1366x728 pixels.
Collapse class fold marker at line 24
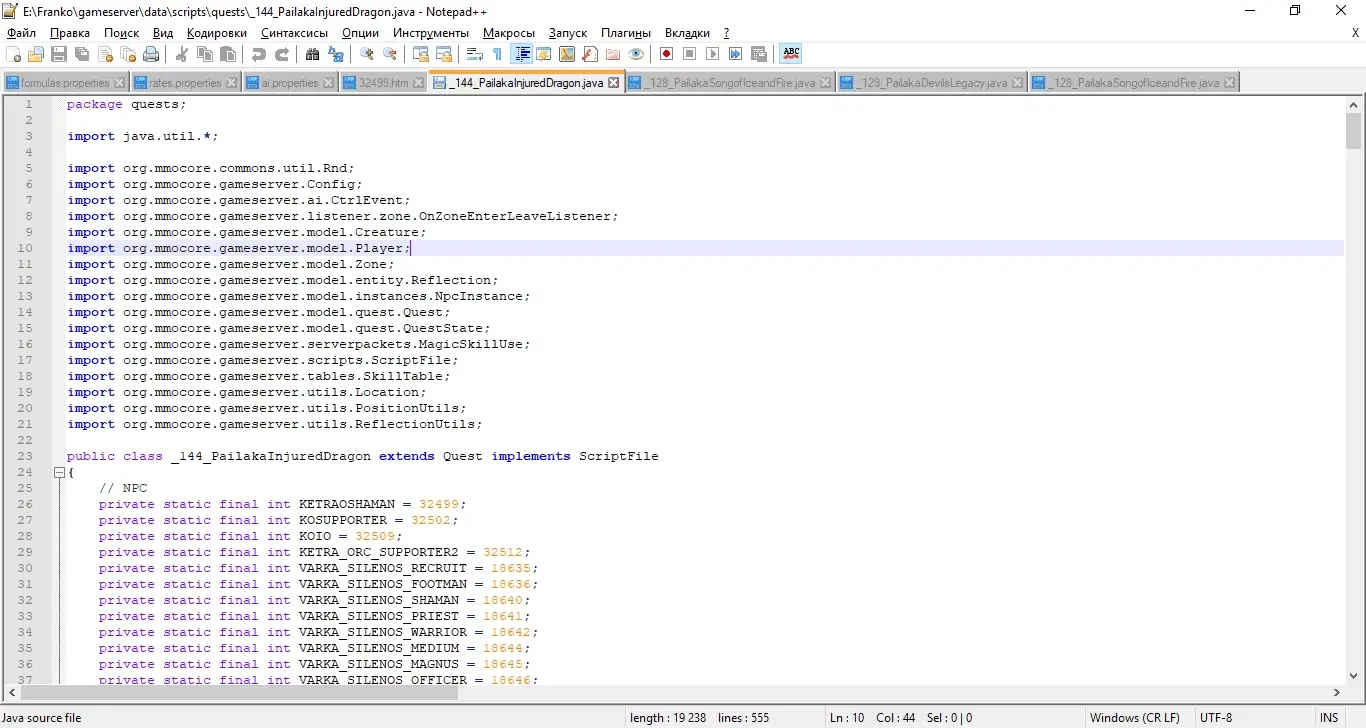(x=59, y=472)
